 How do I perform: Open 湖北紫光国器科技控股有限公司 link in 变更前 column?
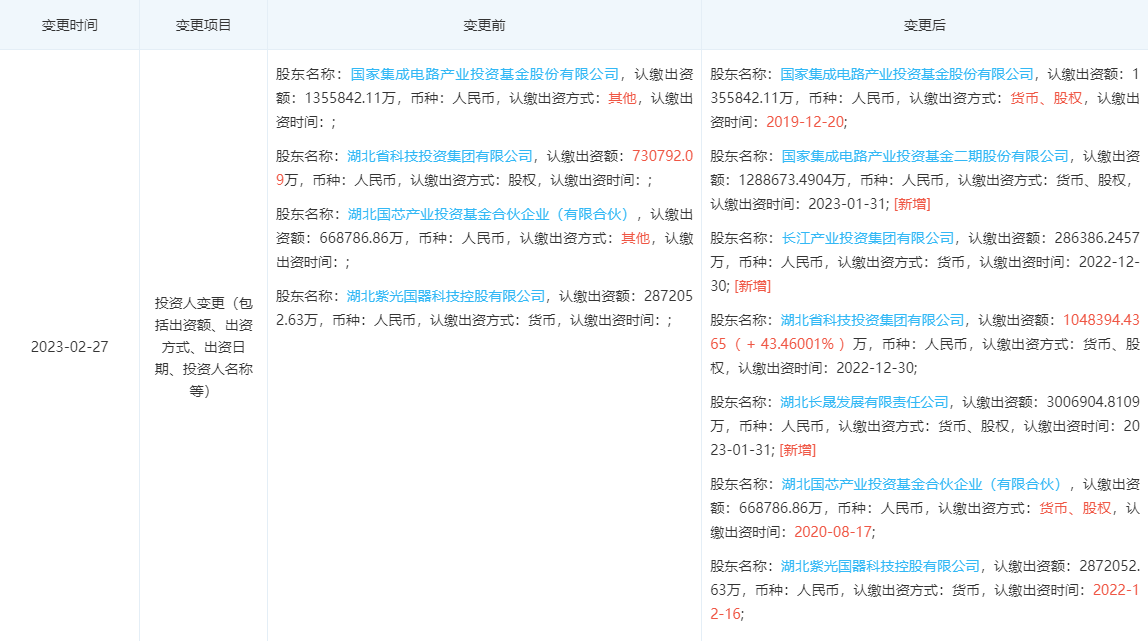[x=446, y=296]
